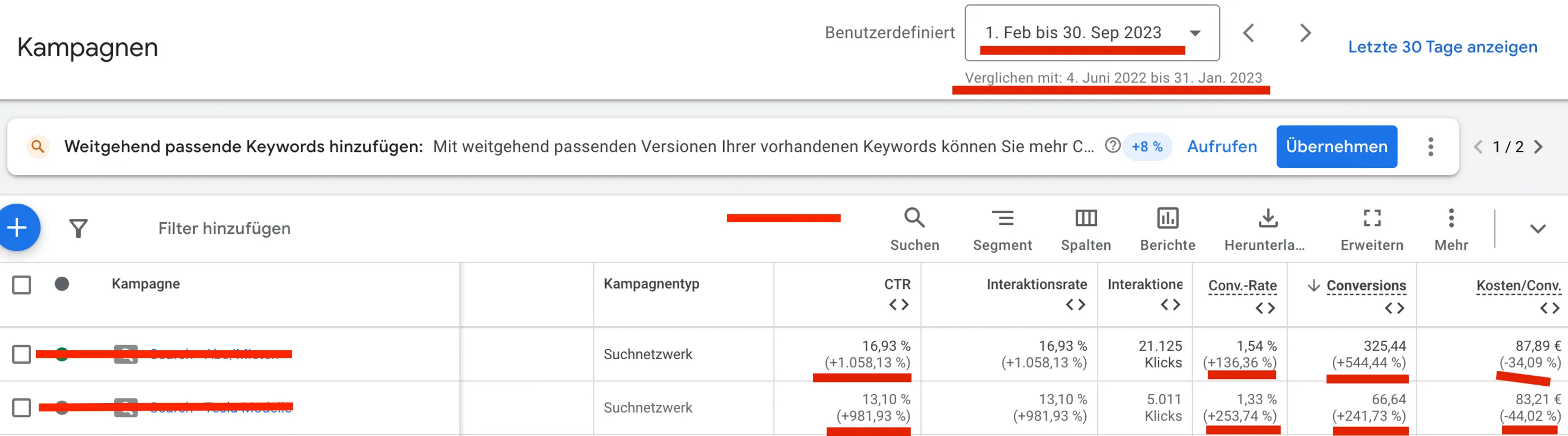Click arrows under Interaktionsrate header

[1075, 305]
